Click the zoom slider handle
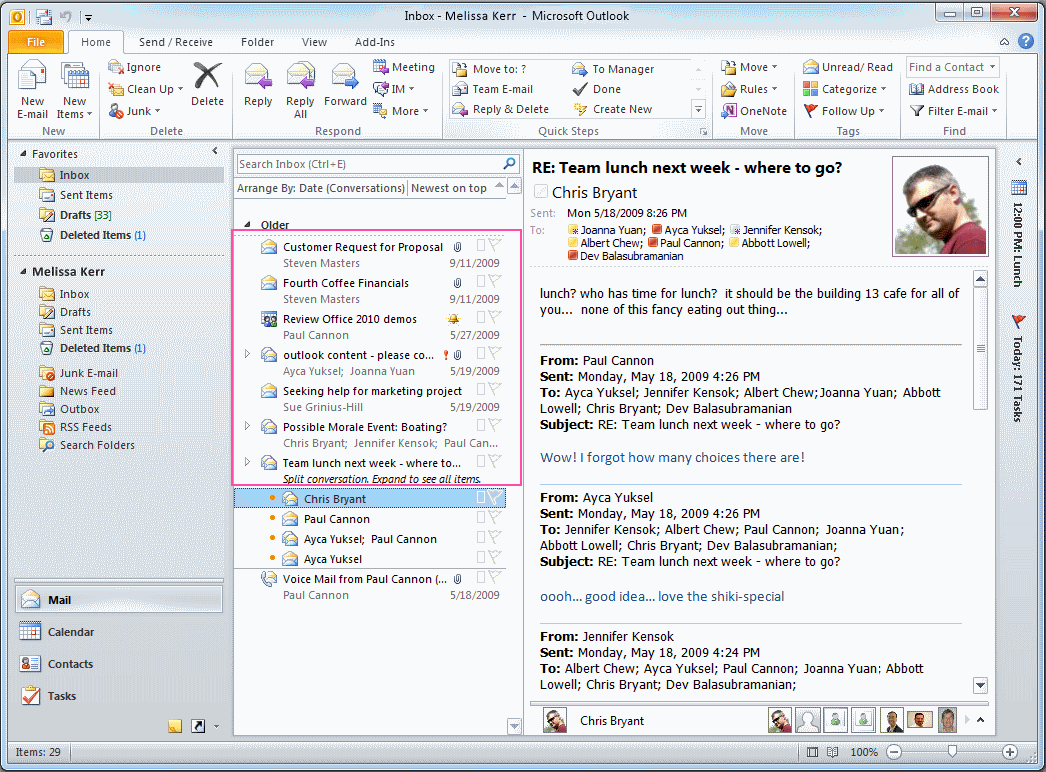The height and width of the screenshot is (772, 1046). 952,752
